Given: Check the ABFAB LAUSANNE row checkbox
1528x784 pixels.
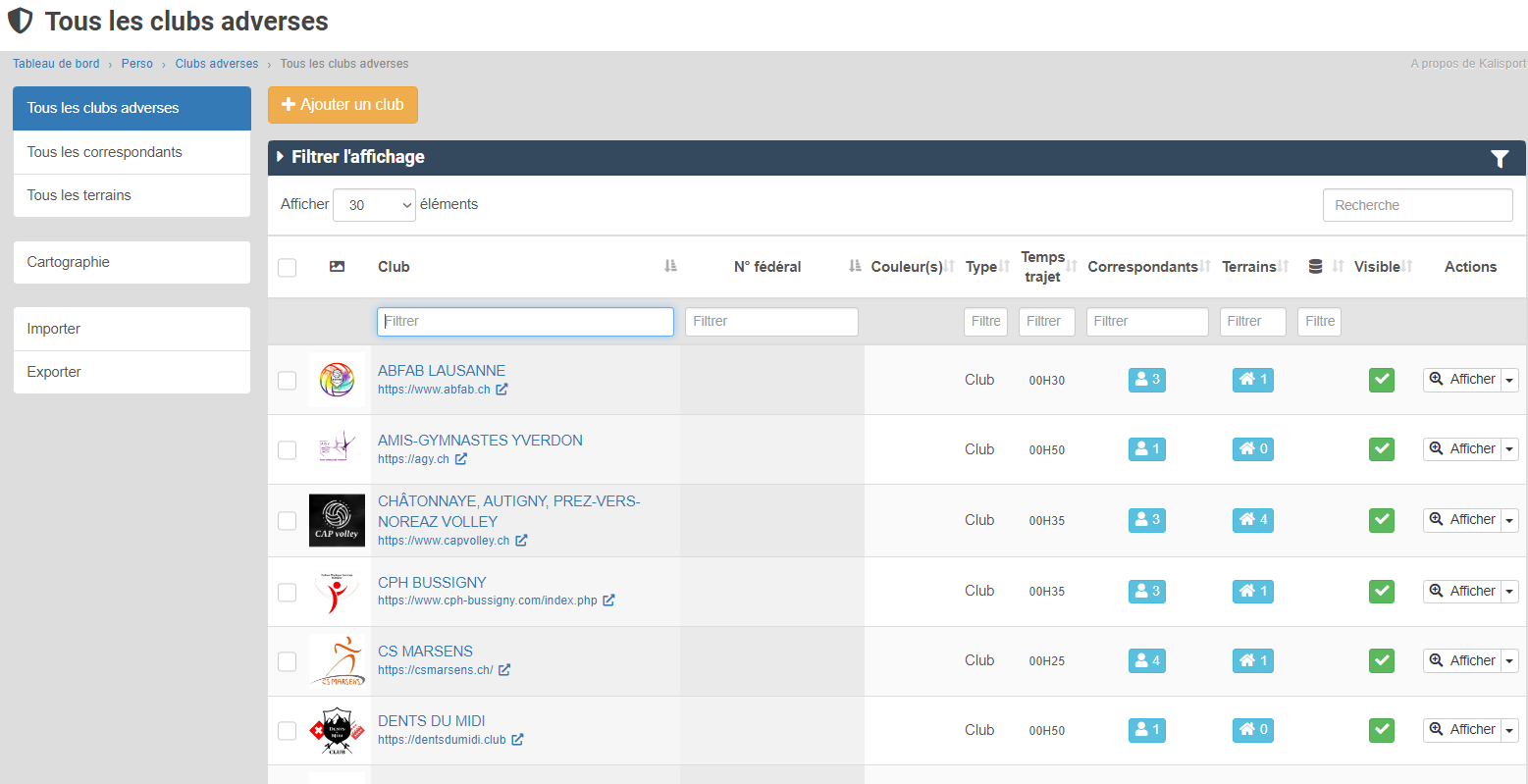Looking at the screenshot, I should pos(287,381).
